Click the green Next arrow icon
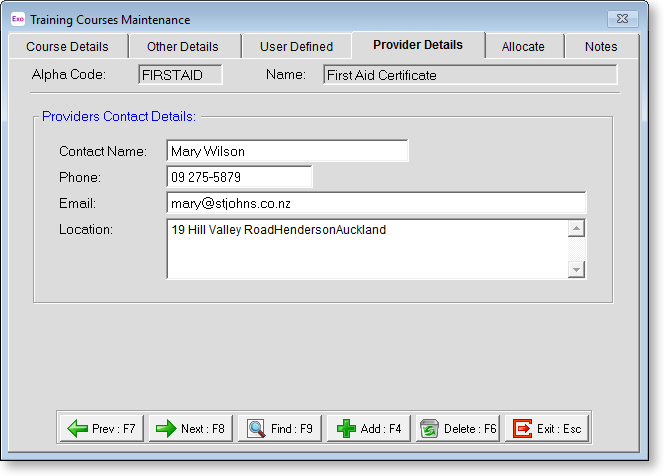Image resolution: width=664 pixels, height=476 pixels. coord(166,429)
